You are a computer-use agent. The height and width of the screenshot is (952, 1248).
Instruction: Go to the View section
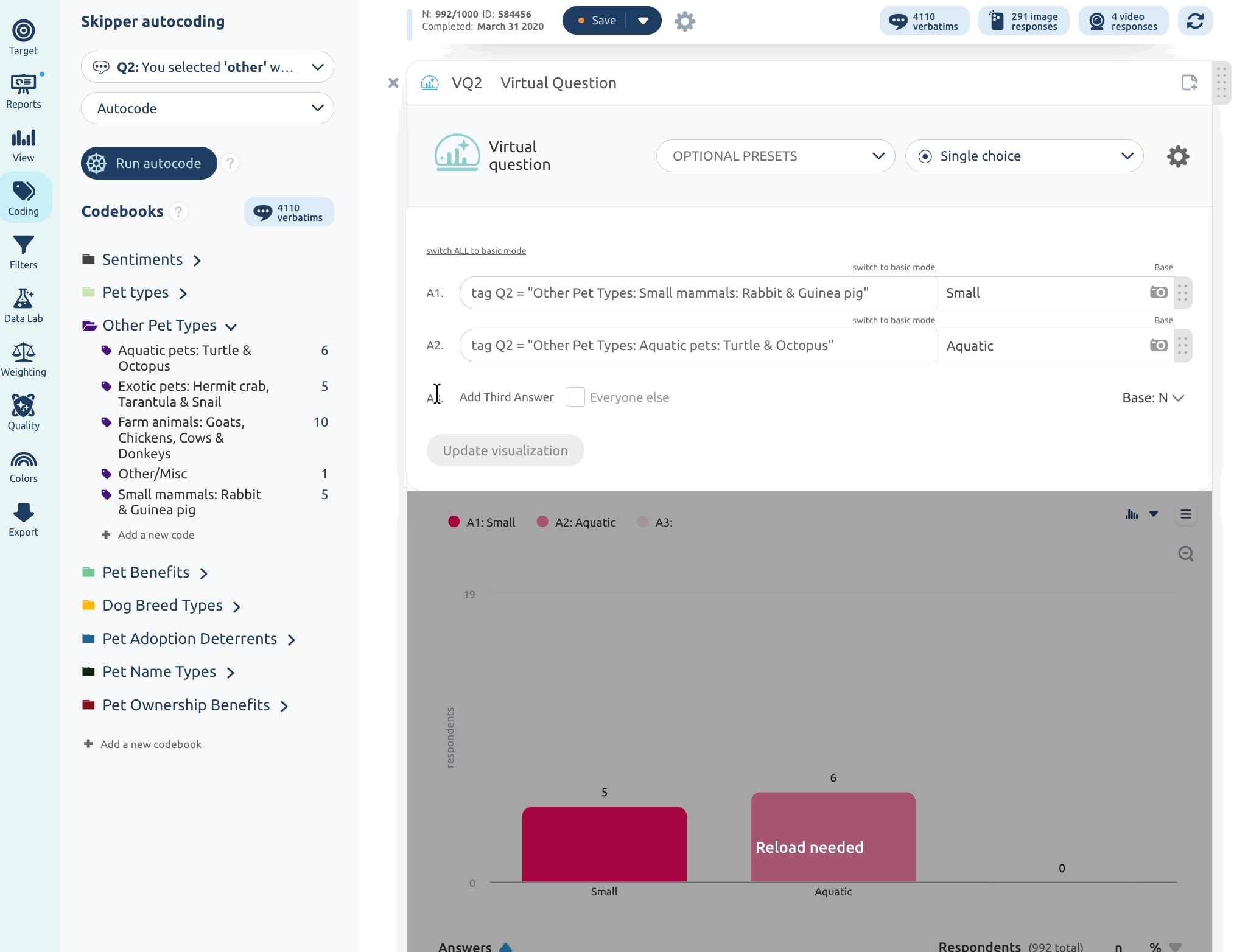pos(23,145)
